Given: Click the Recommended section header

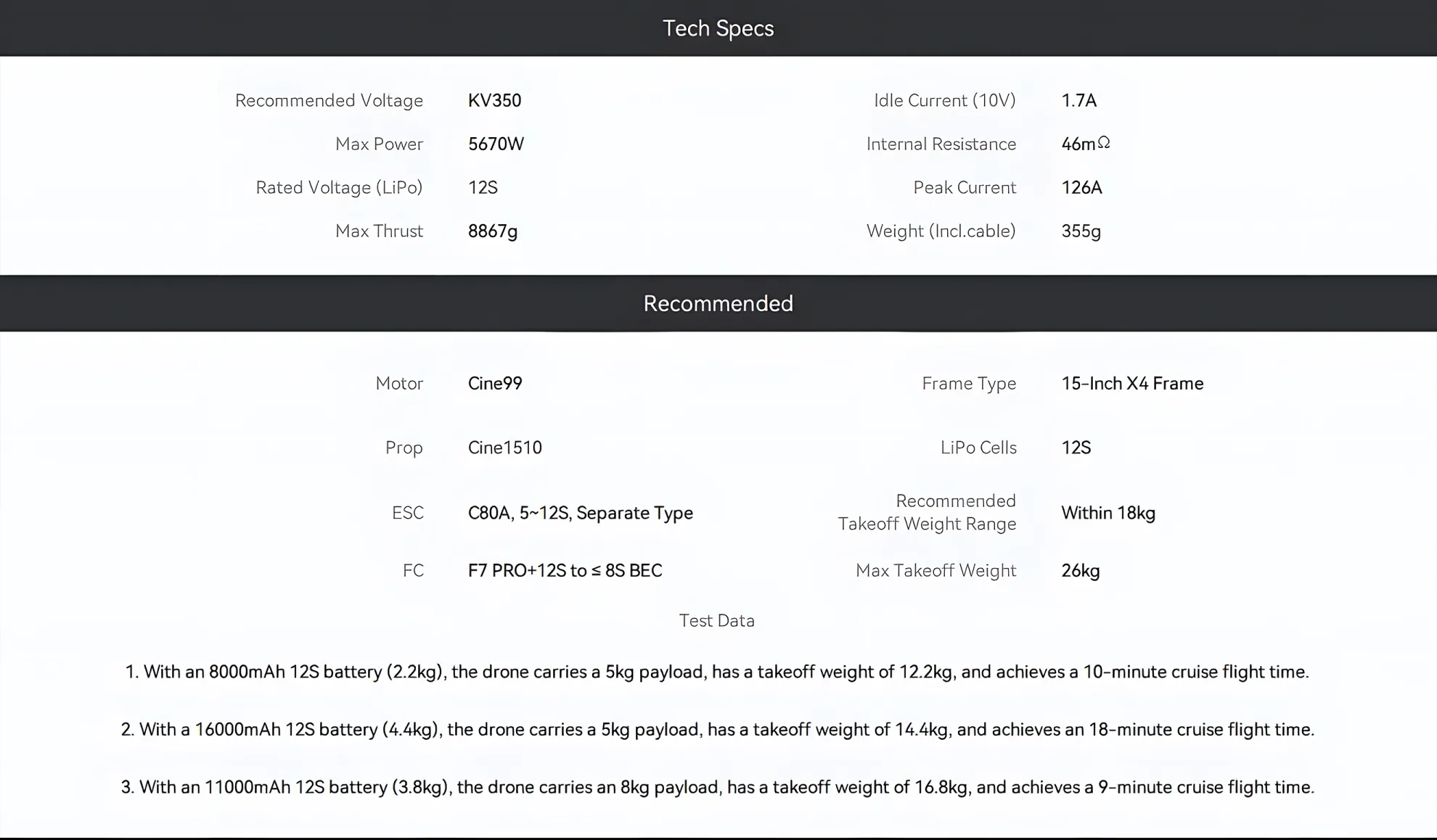Looking at the screenshot, I should coord(718,303).
